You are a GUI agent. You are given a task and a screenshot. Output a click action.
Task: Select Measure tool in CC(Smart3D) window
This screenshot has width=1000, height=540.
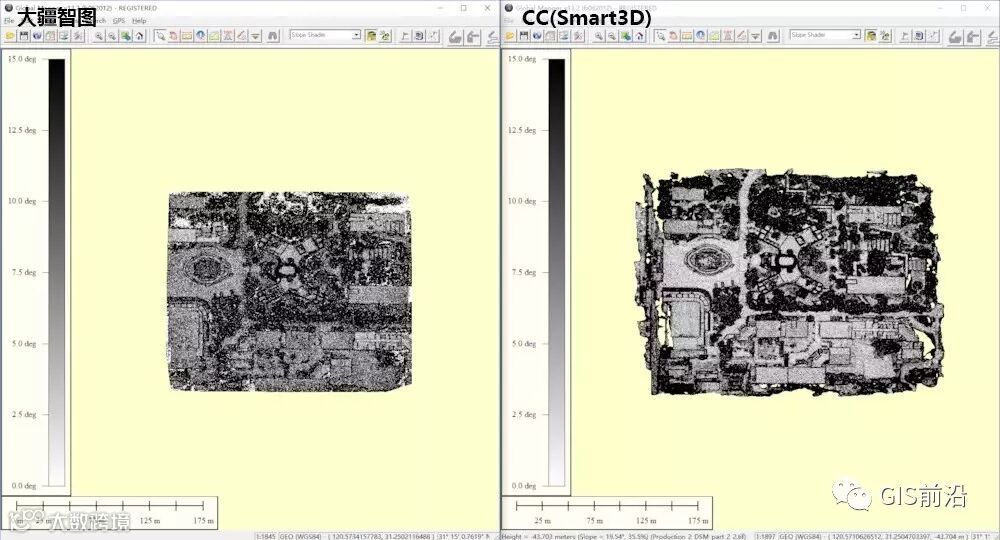(686, 36)
